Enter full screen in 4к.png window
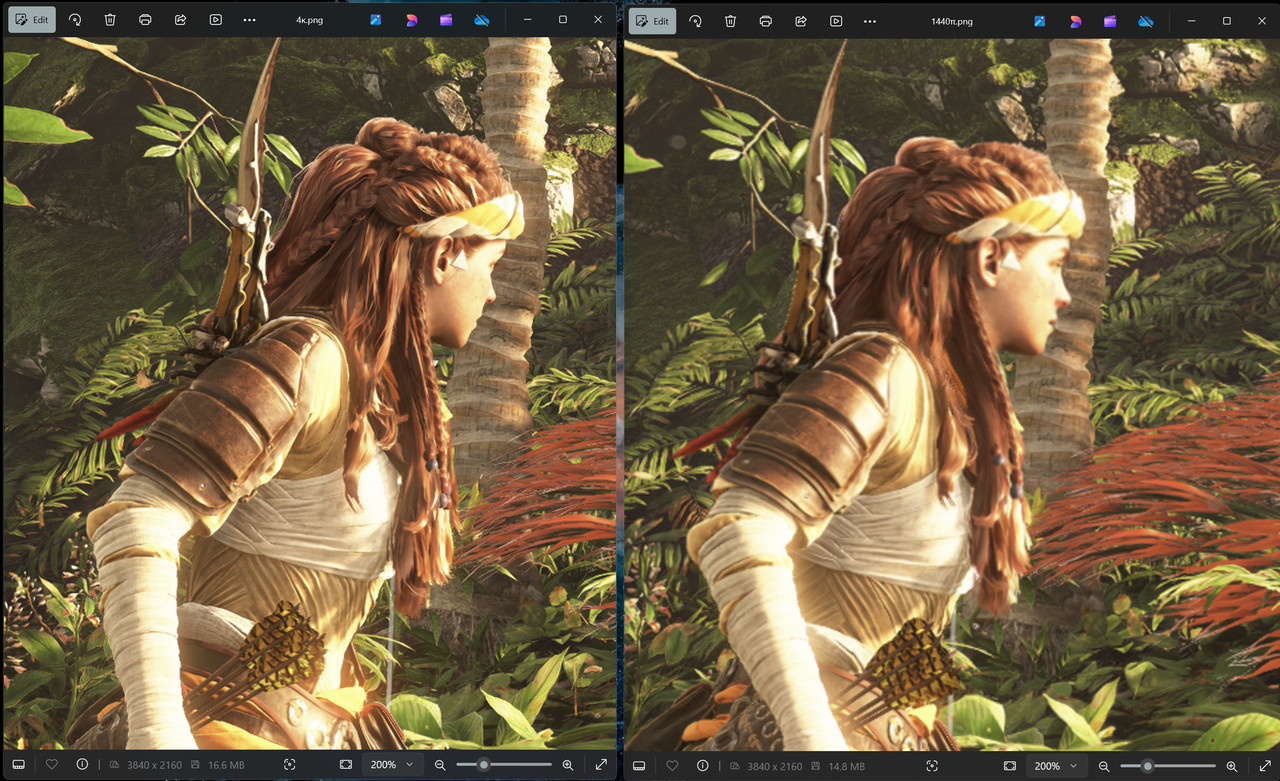1280x781 pixels. (x=601, y=764)
